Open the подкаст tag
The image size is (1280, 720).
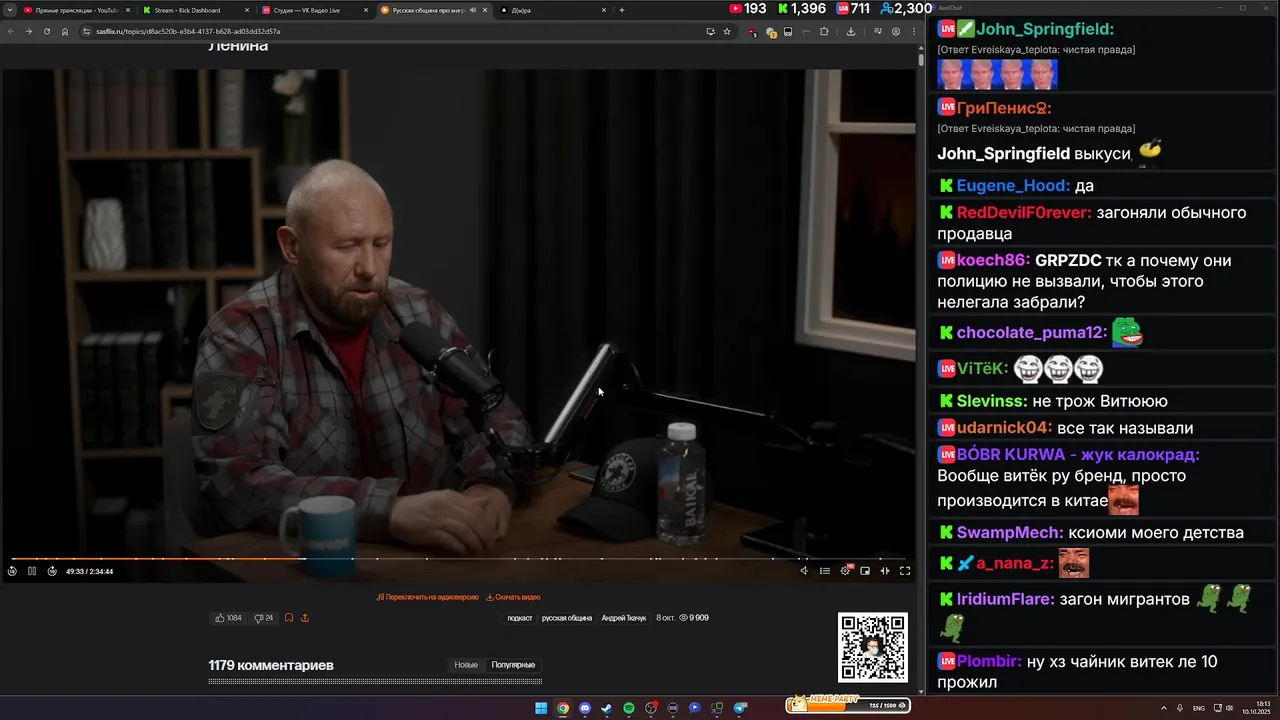[x=520, y=618]
